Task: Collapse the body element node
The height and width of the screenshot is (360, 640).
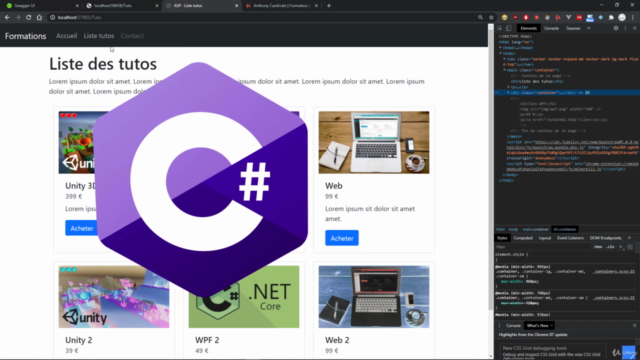Action: [500, 53]
